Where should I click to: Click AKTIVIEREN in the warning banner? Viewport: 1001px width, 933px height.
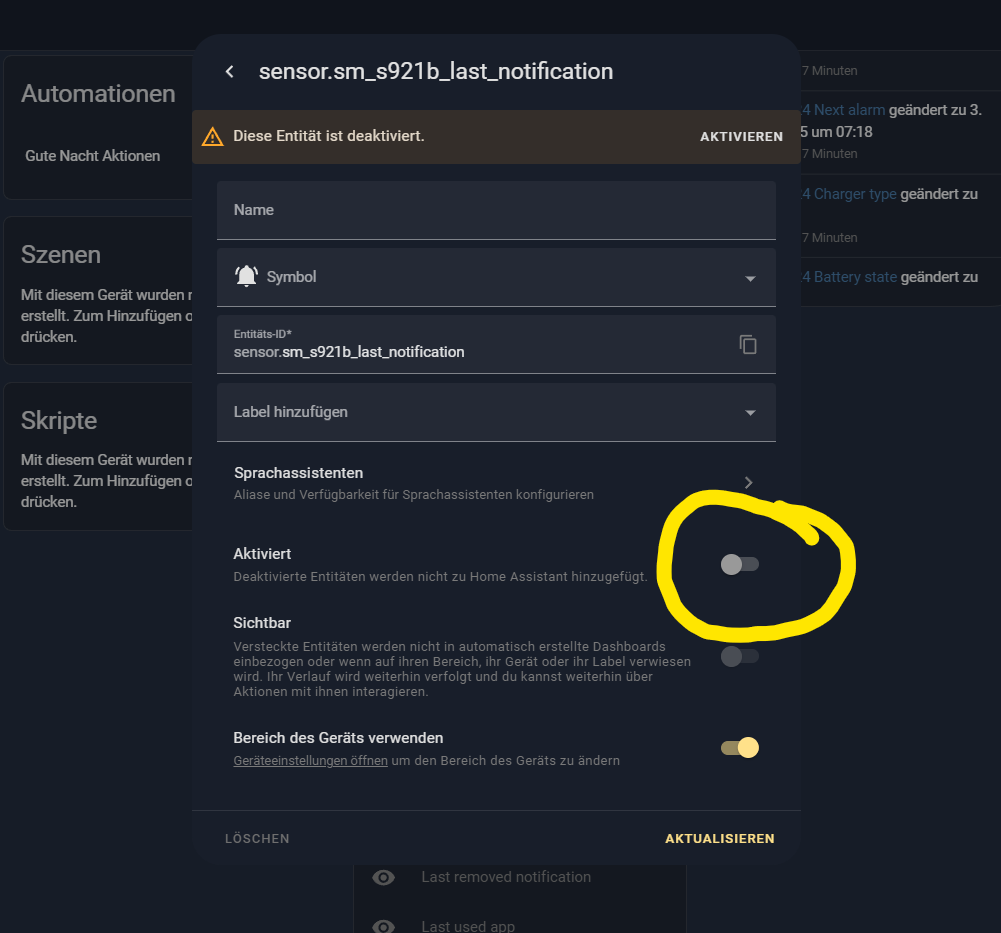click(741, 137)
